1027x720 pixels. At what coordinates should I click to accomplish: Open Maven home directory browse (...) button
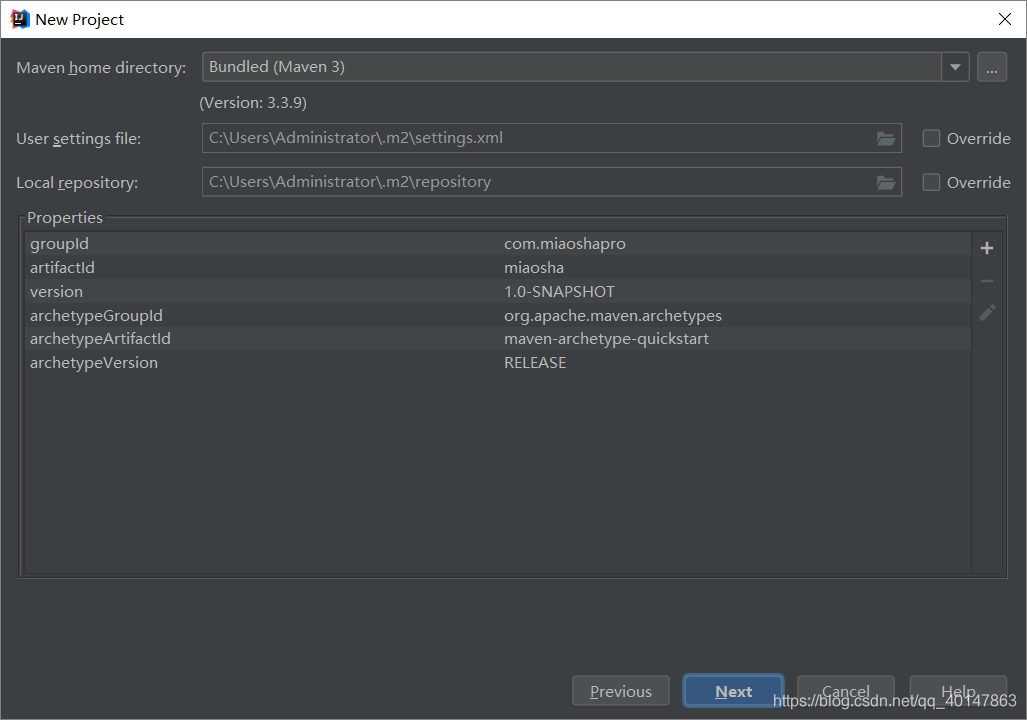[992, 67]
